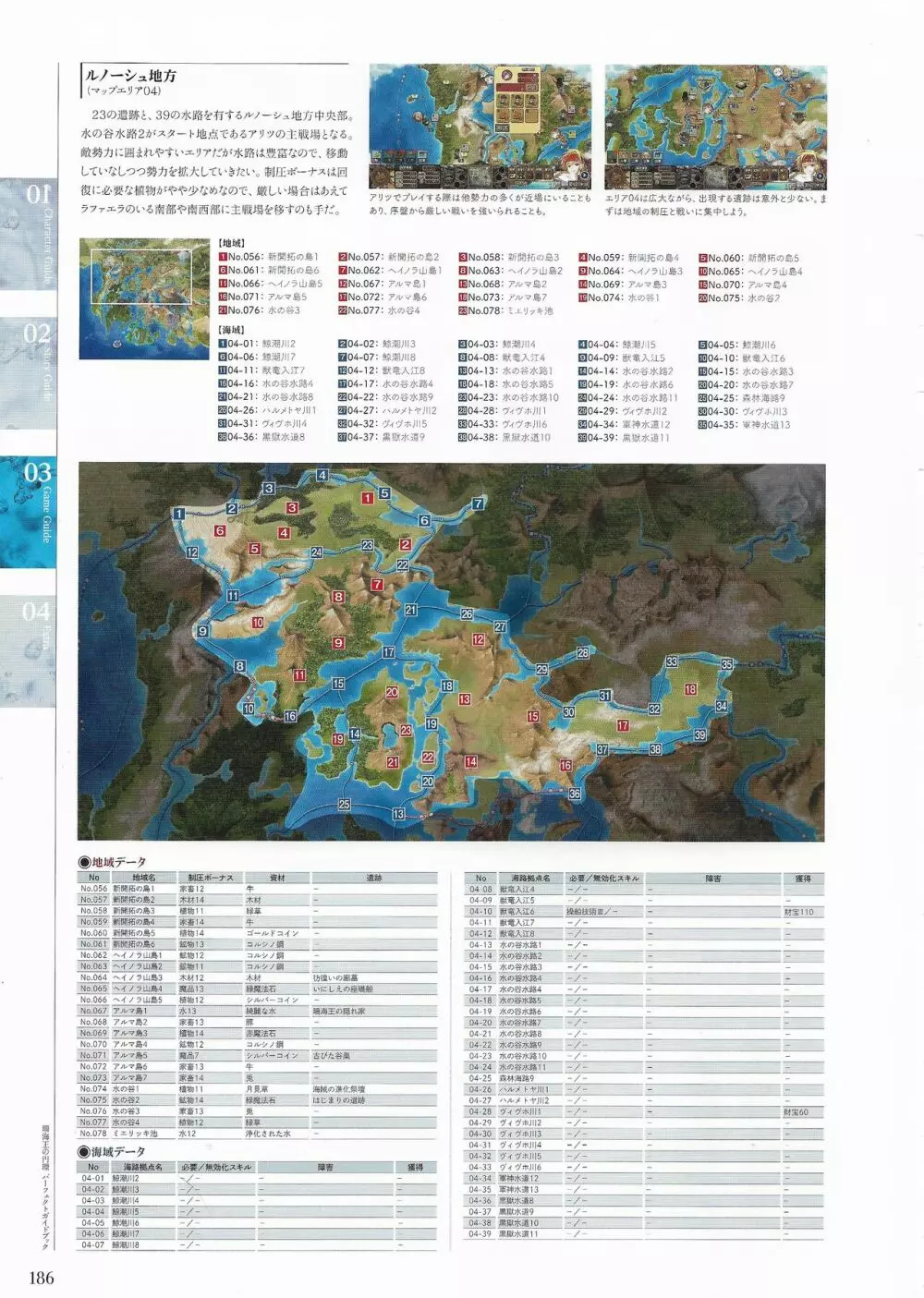Screen dimensions: 924x1298
Task: Select blue sea route marker 35 on map
Action: (727, 664)
